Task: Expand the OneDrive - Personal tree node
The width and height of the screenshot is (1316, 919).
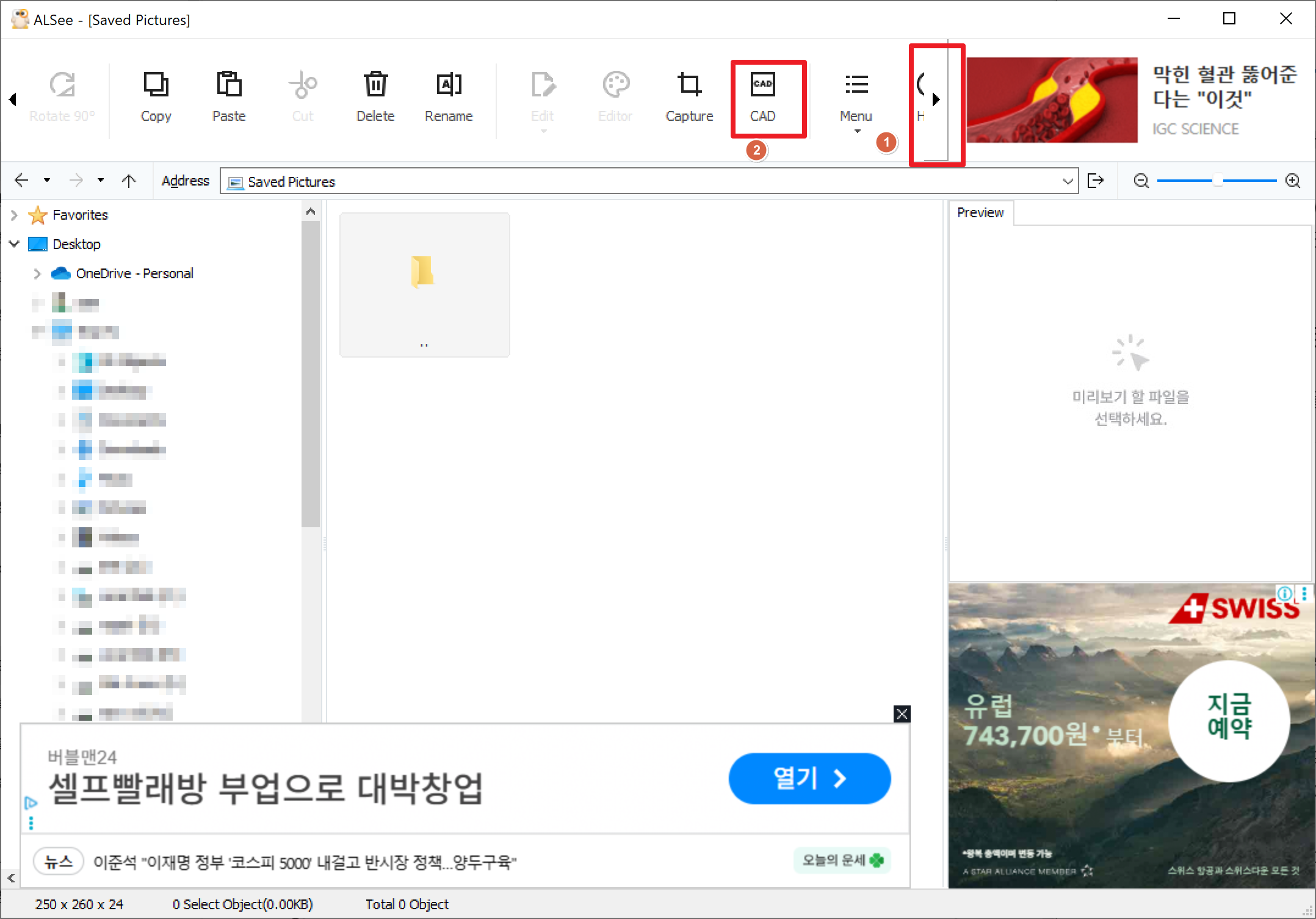Action: (x=37, y=273)
